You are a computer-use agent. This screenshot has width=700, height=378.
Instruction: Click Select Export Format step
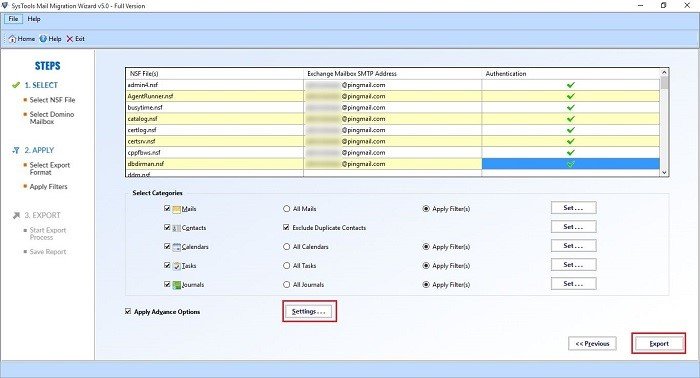(50, 169)
